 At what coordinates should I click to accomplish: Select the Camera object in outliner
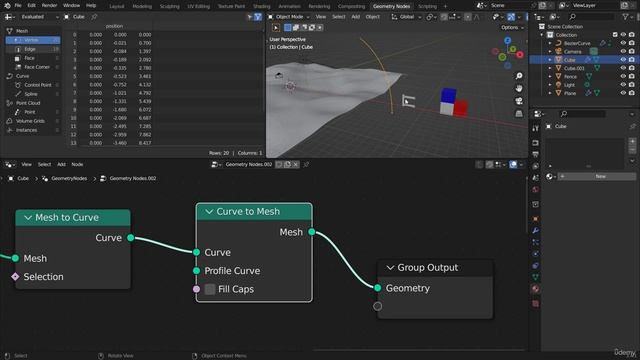tap(572, 52)
